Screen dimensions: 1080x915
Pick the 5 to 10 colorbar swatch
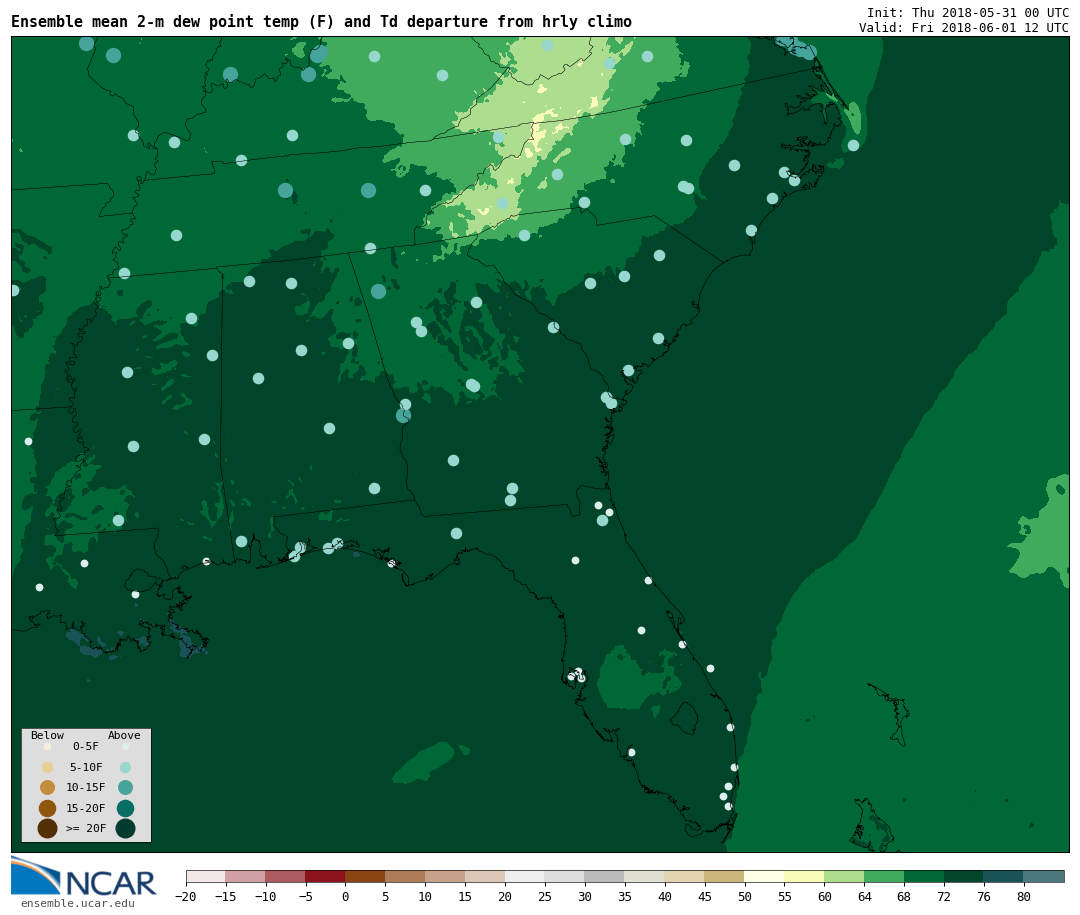pos(406,876)
